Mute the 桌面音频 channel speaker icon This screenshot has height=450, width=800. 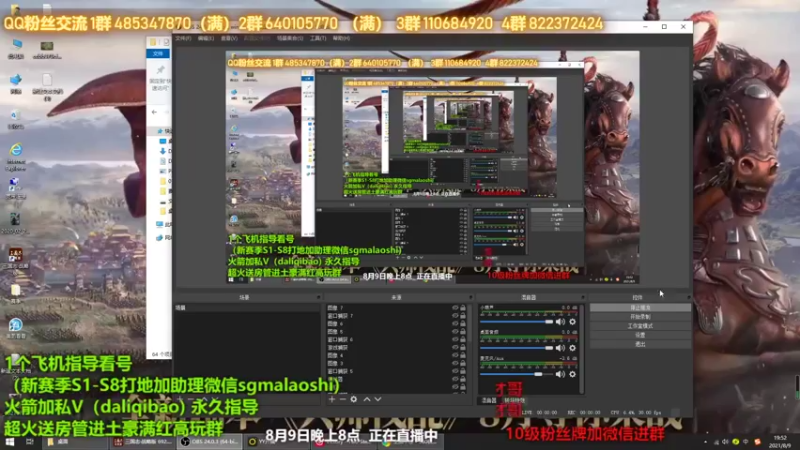click(560, 348)
